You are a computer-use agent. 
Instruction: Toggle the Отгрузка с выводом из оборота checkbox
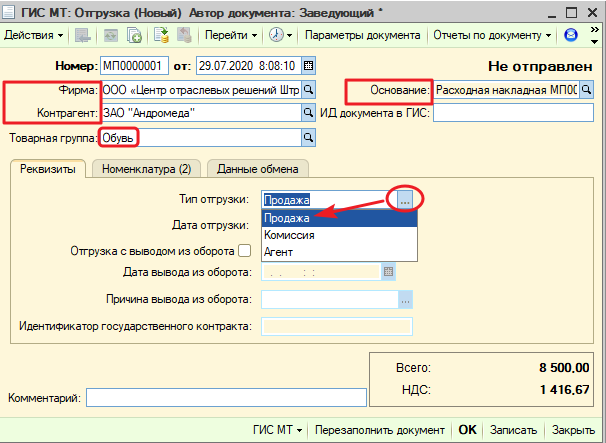pyautogui.click(x=244, y=251)
